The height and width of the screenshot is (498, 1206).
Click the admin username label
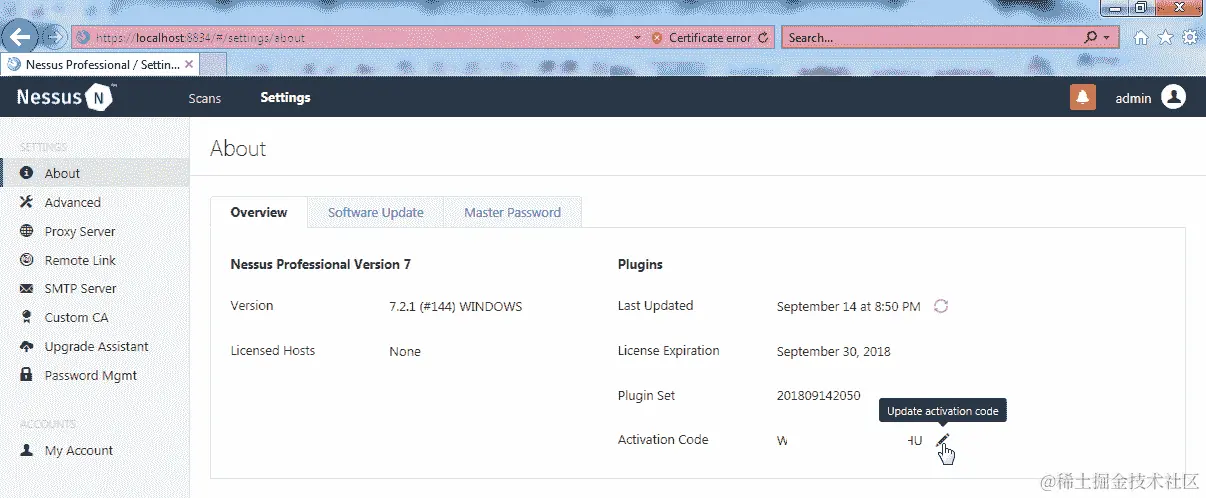pyautogui.click(x=1133, y=98)
